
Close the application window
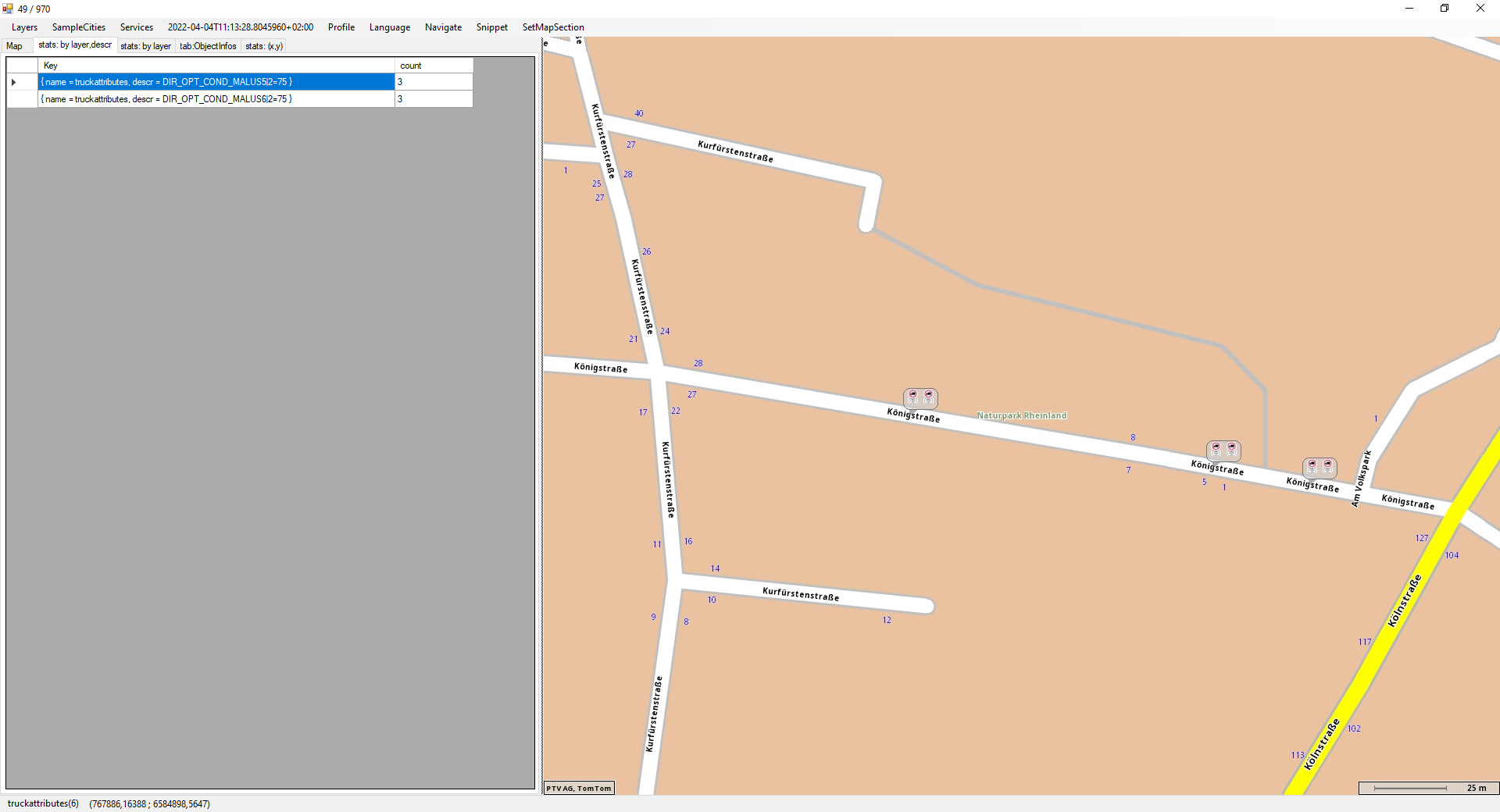(1480, 9)
